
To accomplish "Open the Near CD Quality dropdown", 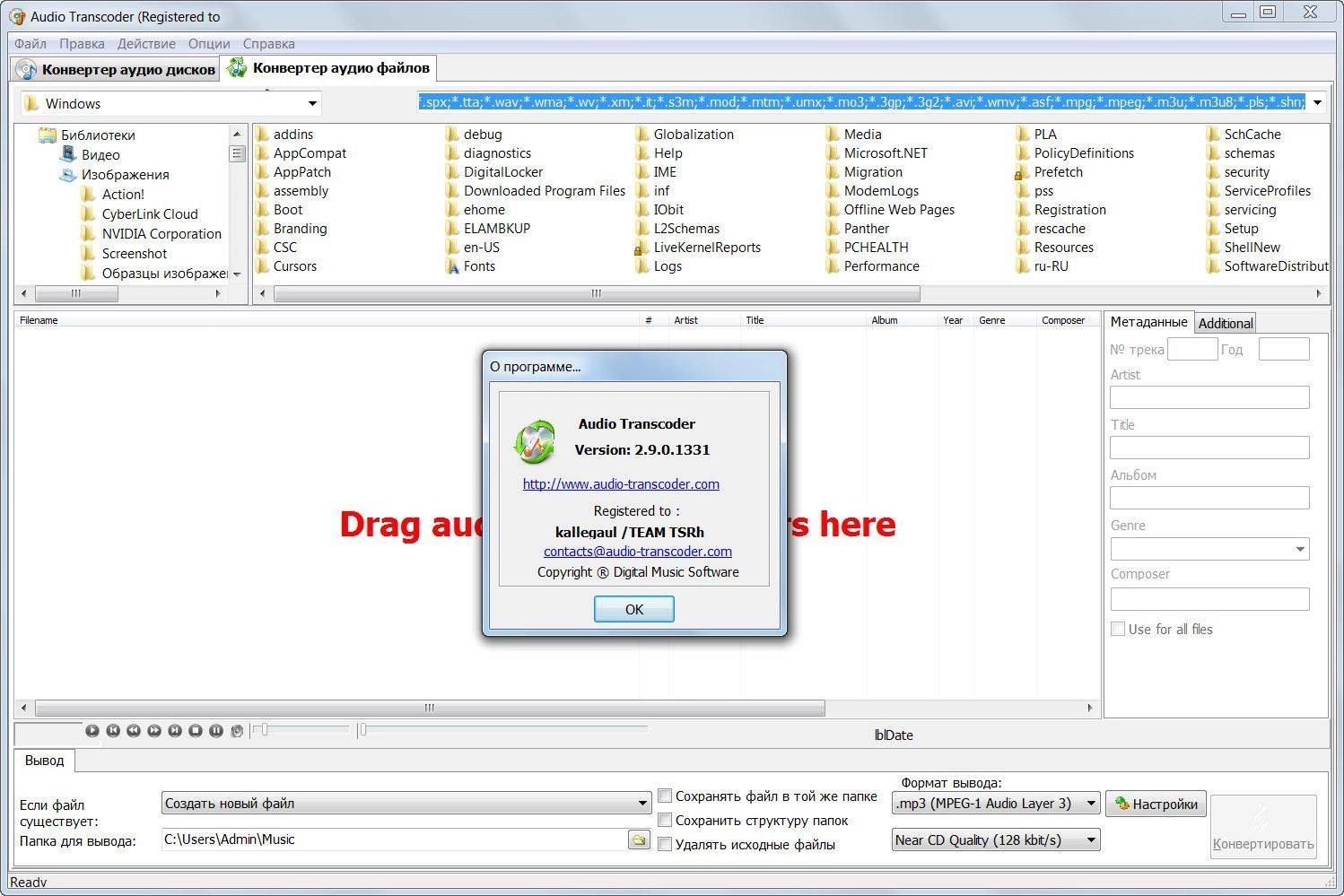I will tap(996, 840).
